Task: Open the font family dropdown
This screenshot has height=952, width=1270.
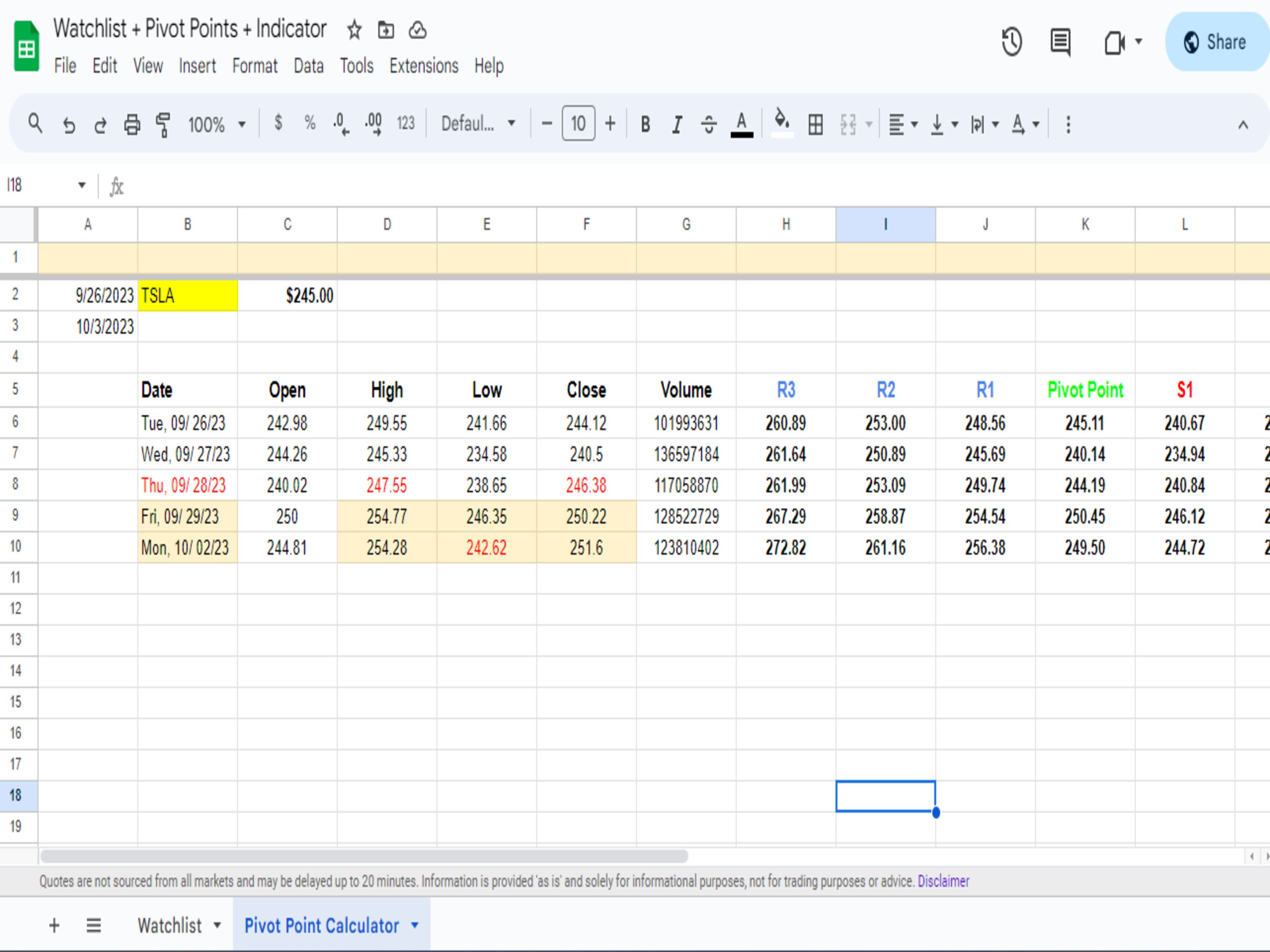Action: (477, 124)
